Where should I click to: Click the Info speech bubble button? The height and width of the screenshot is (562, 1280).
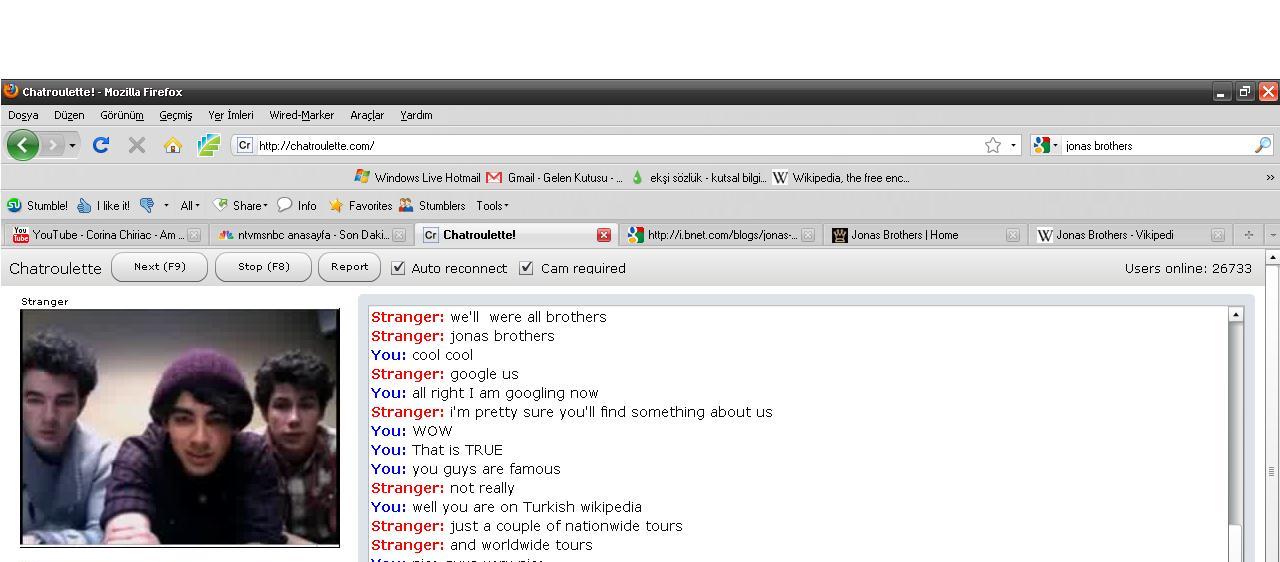click(x=297, y=205)
